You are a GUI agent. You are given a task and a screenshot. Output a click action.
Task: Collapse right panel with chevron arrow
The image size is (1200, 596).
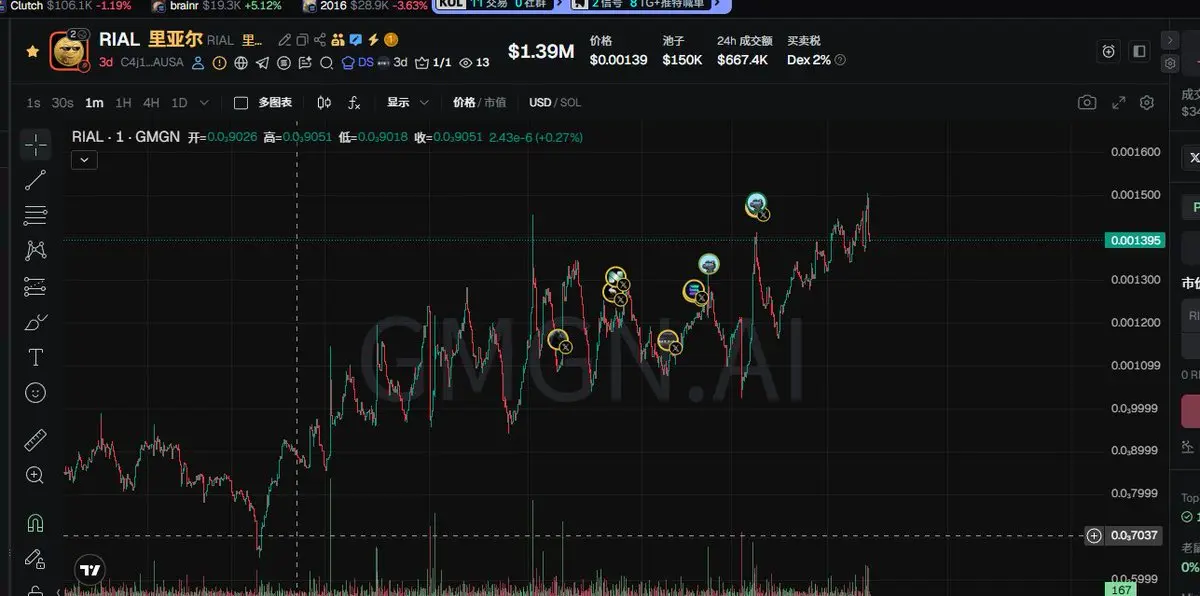pyautogui.click(x=1170, y=40)
